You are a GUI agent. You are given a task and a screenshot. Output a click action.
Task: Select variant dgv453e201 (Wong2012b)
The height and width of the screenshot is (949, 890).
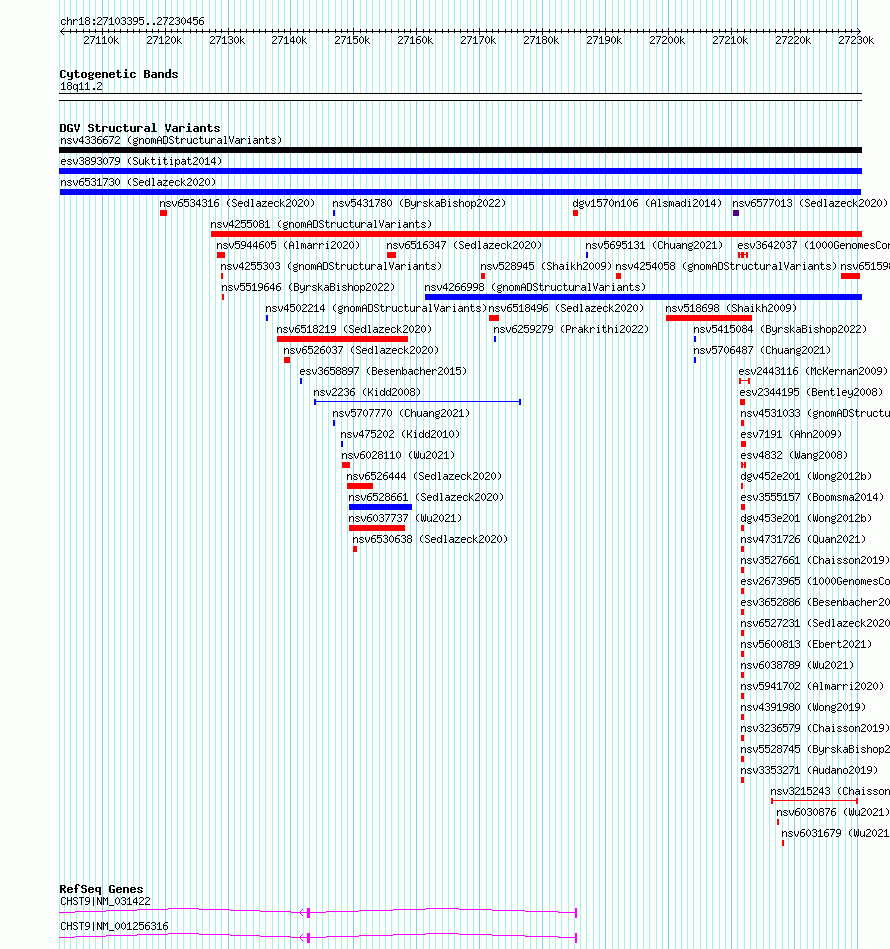pyautogui.click(x=807, y=518)
